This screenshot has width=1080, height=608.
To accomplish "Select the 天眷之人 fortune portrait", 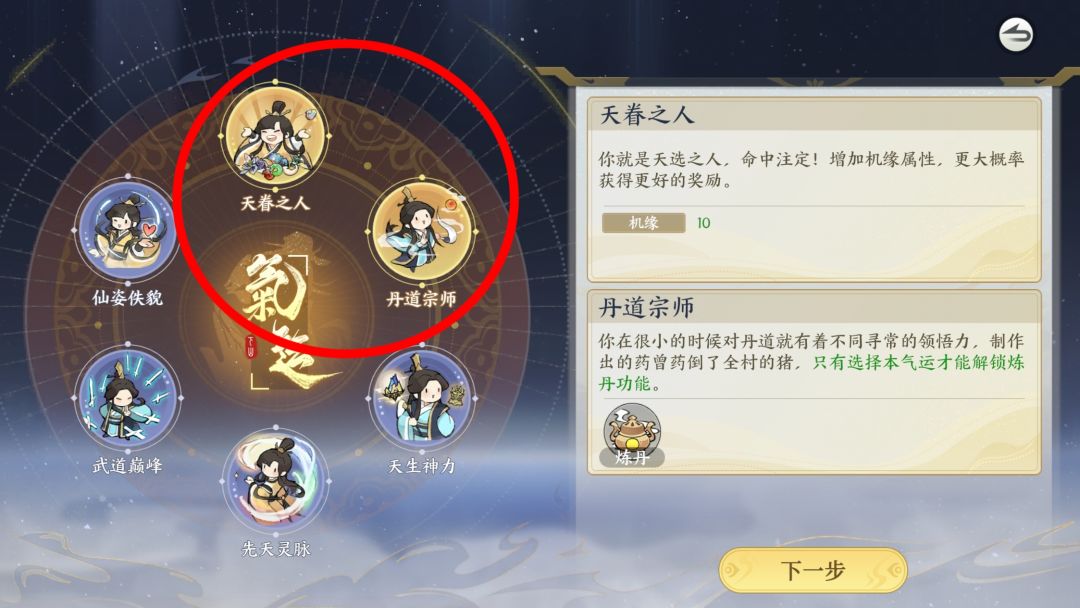I will point(275,136).
